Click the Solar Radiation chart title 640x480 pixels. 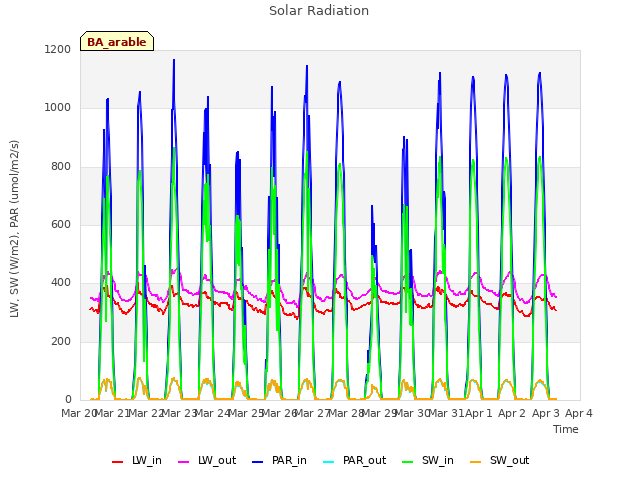point(319,11)
